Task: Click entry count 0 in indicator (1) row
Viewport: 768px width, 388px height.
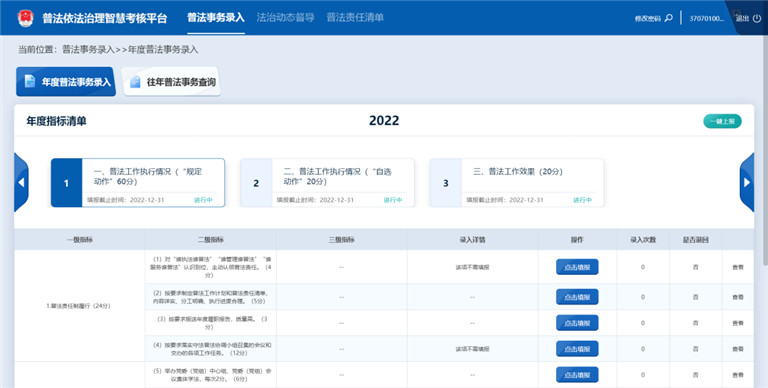Action: click(643, 267)
